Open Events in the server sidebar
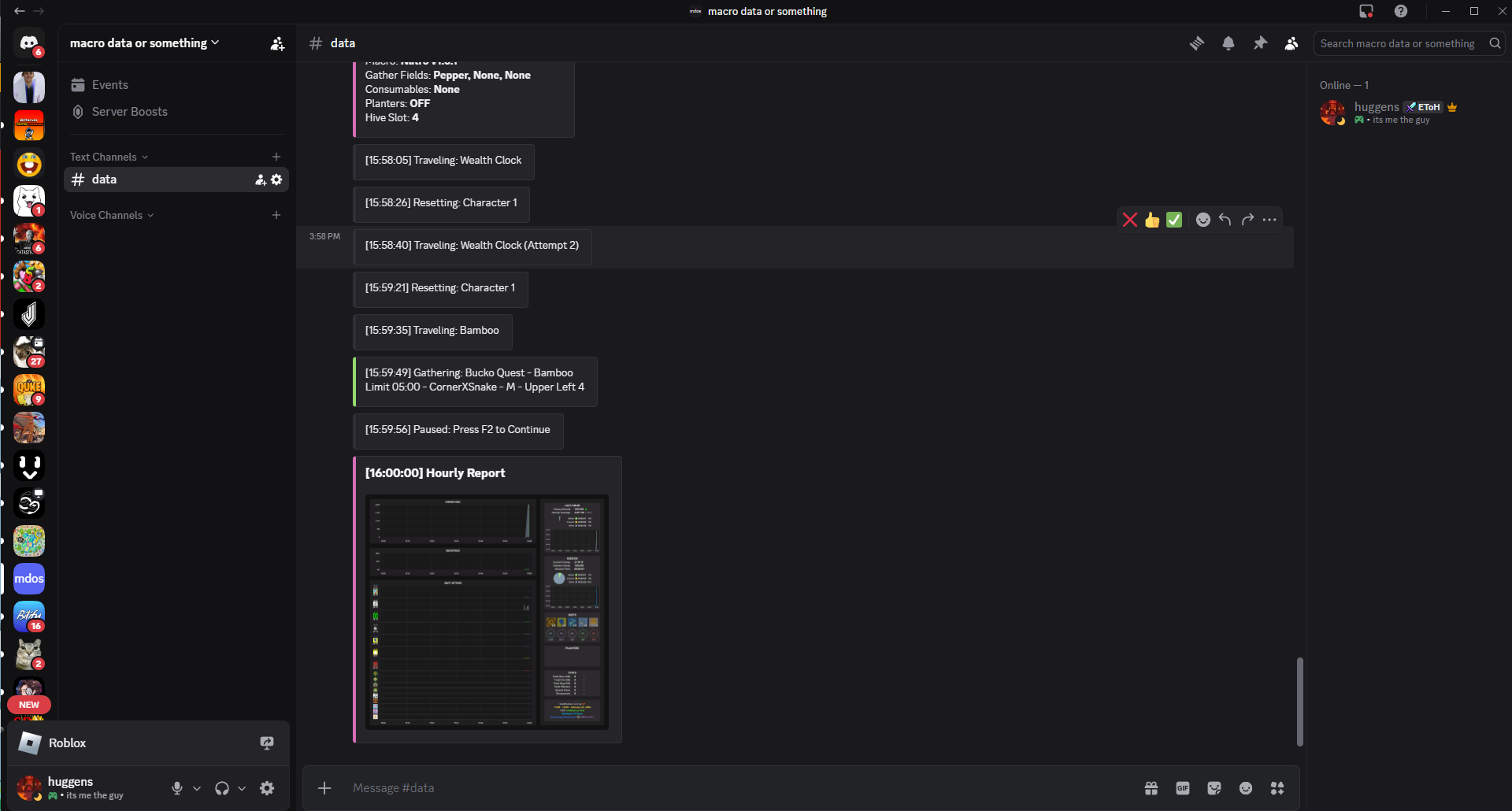This screenshot has width=1512, height=811. [x=110, y=84]
